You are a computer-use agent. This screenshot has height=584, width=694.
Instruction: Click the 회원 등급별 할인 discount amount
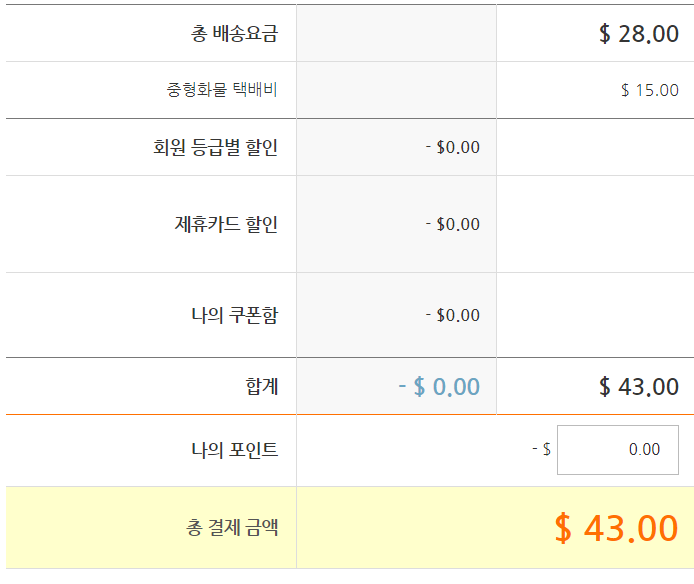click(452, 148)
